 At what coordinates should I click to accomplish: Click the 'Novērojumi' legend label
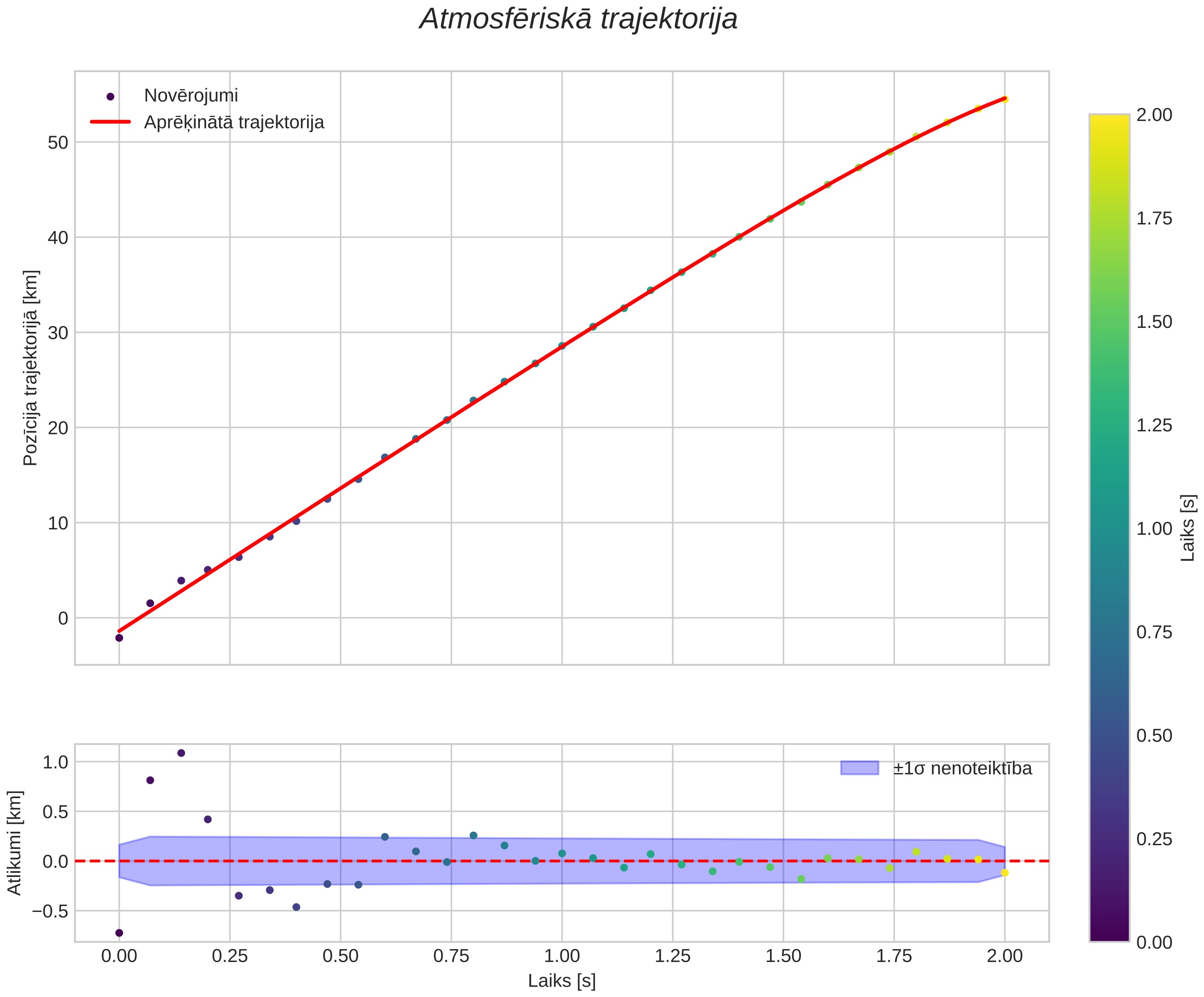coord(191,96)
